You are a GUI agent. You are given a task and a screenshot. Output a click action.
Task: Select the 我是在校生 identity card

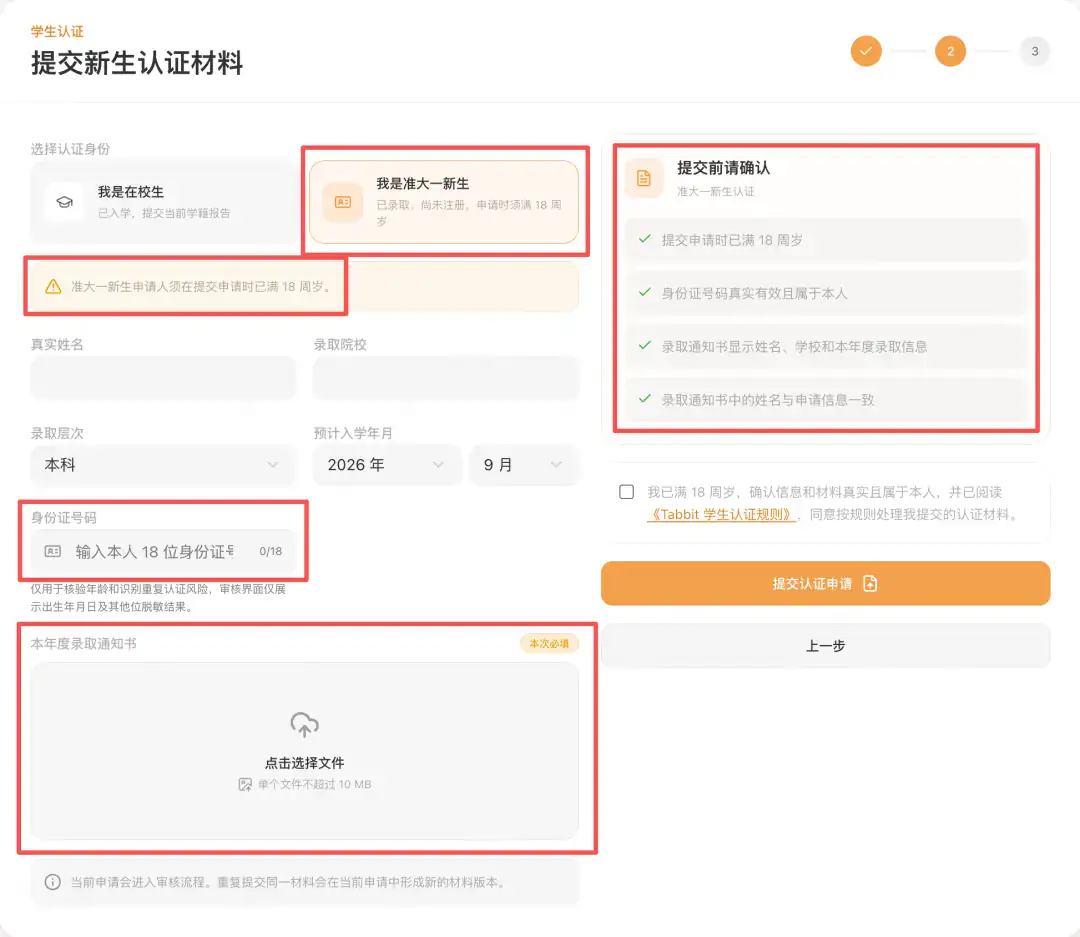tap(164, 202)
